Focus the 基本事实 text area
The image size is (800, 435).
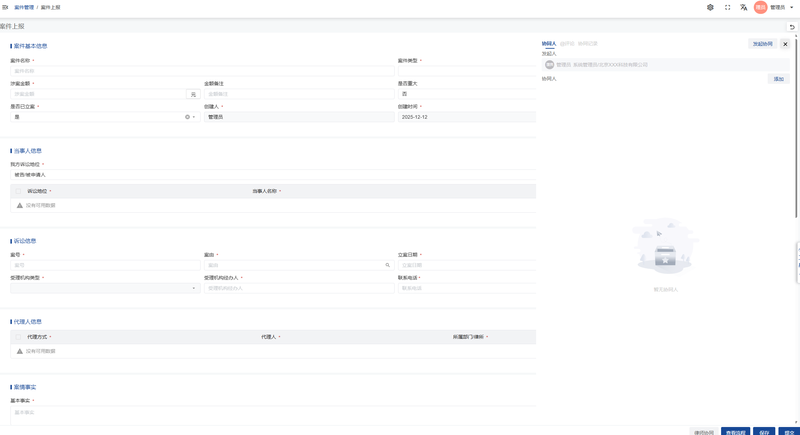(273, 415)
